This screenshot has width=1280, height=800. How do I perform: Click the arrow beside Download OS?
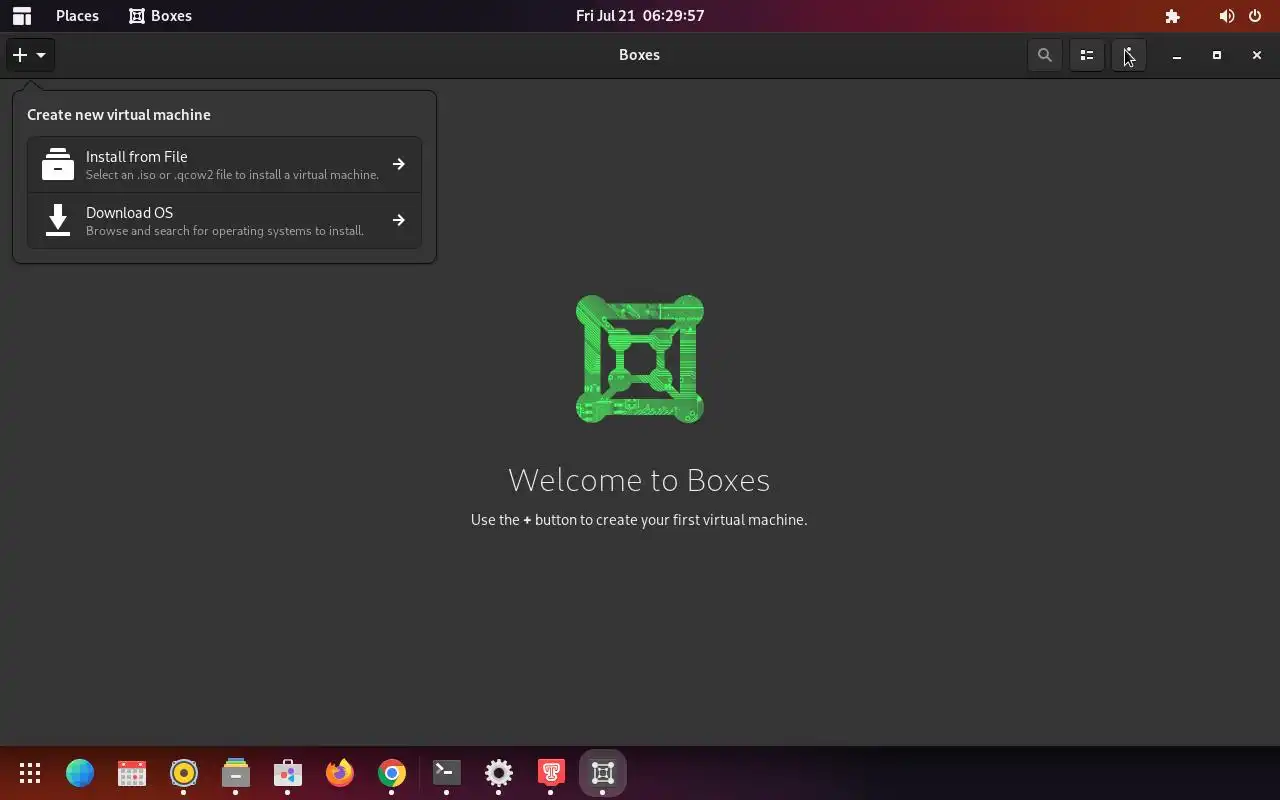(x=399, y=220)
